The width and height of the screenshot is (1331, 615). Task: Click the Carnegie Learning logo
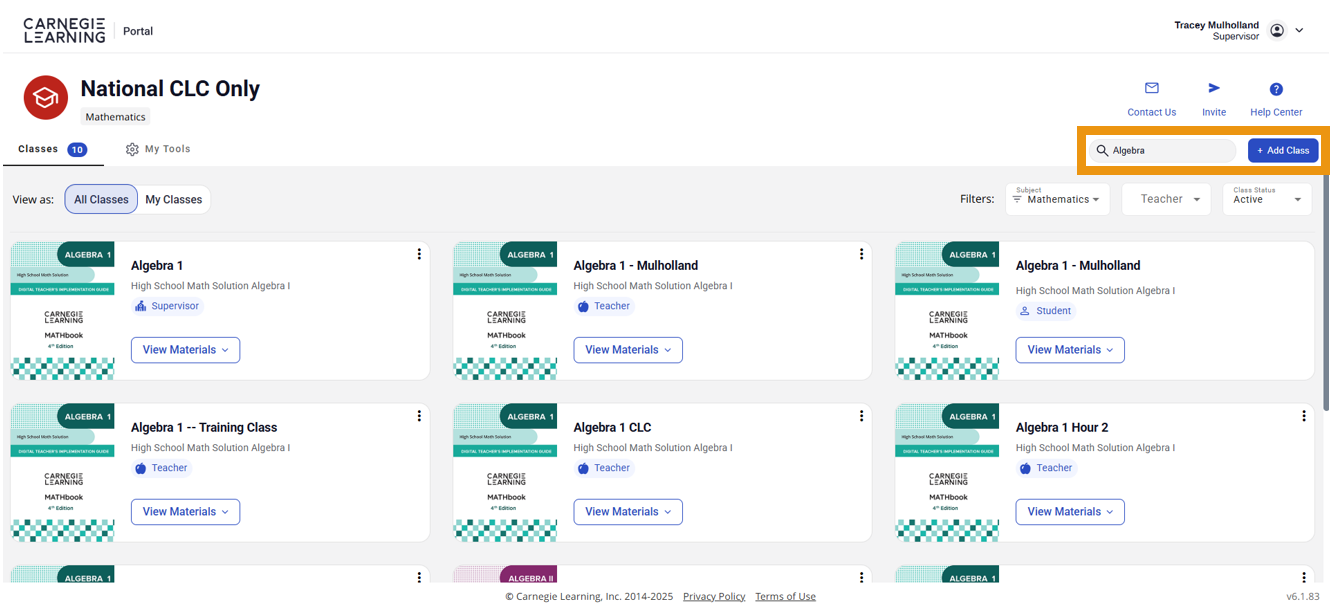[x=64, y=30]
